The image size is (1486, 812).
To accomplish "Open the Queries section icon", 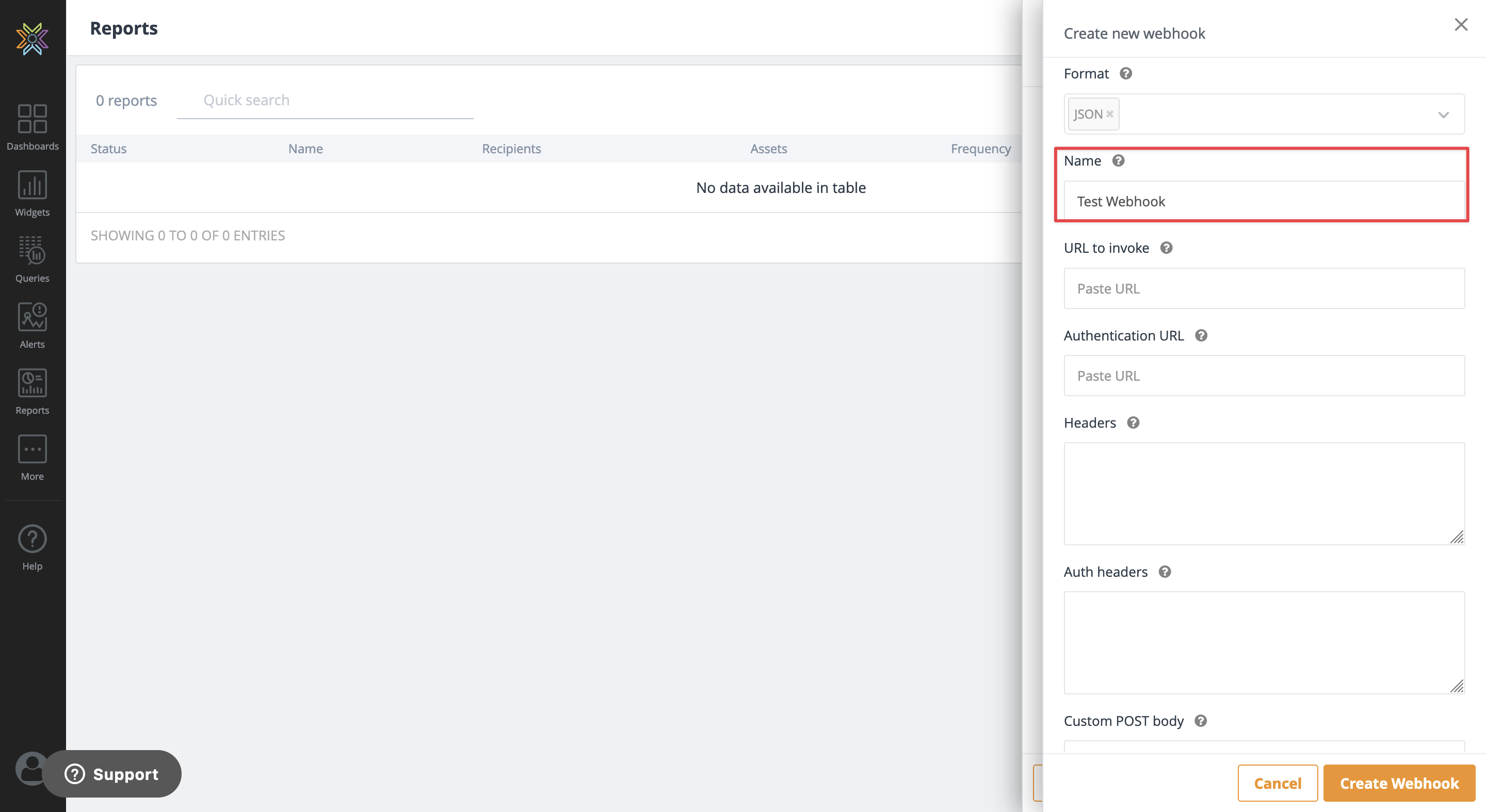I will 33,251.
